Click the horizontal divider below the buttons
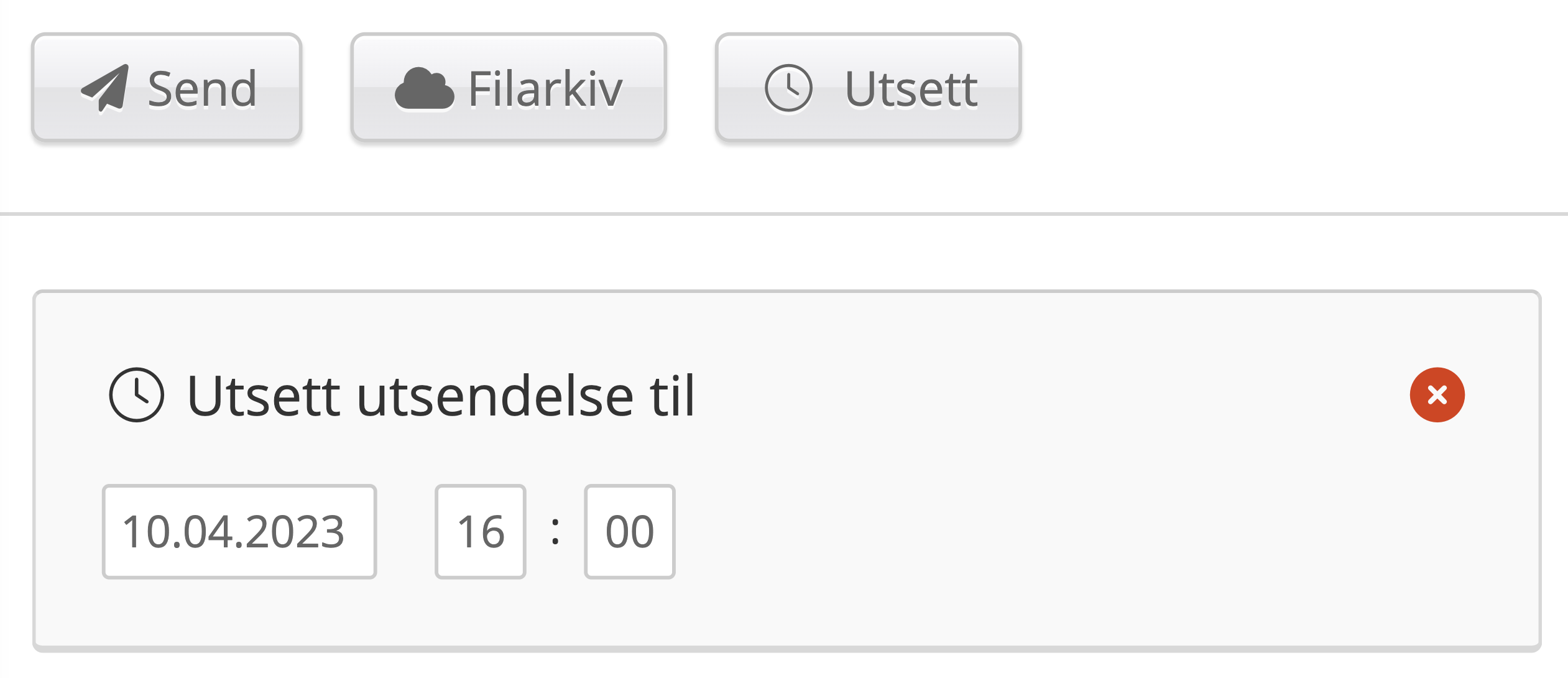The image size is (1568, 678). tap(783, 214)
